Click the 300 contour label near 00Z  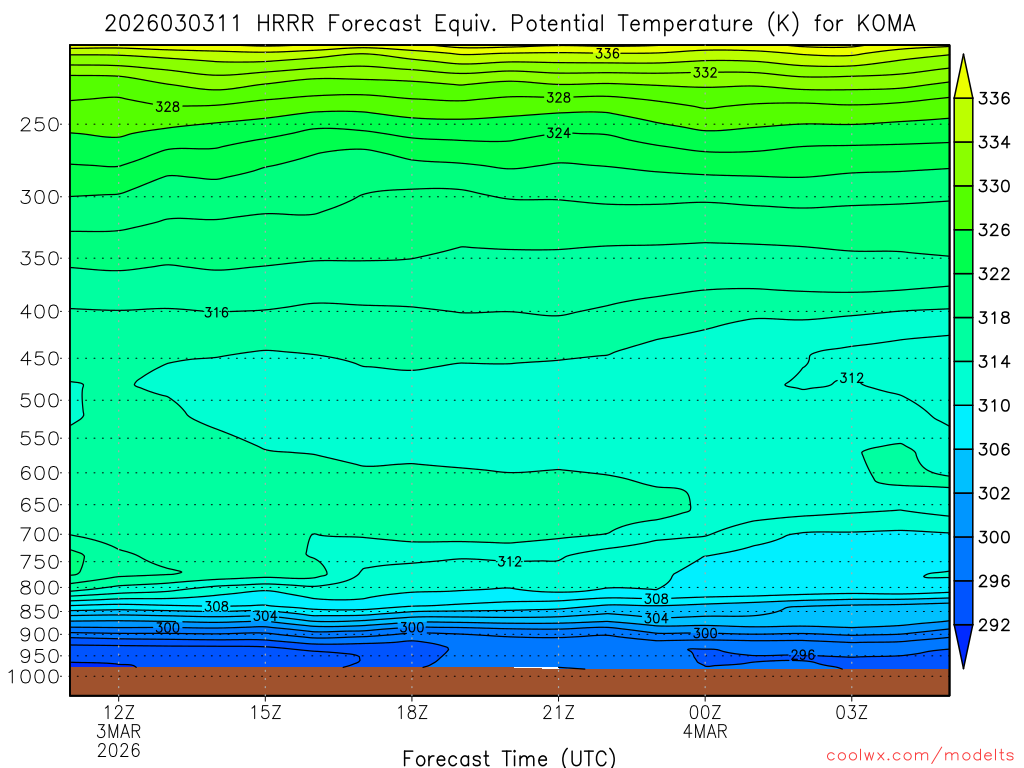pos(705,633)
